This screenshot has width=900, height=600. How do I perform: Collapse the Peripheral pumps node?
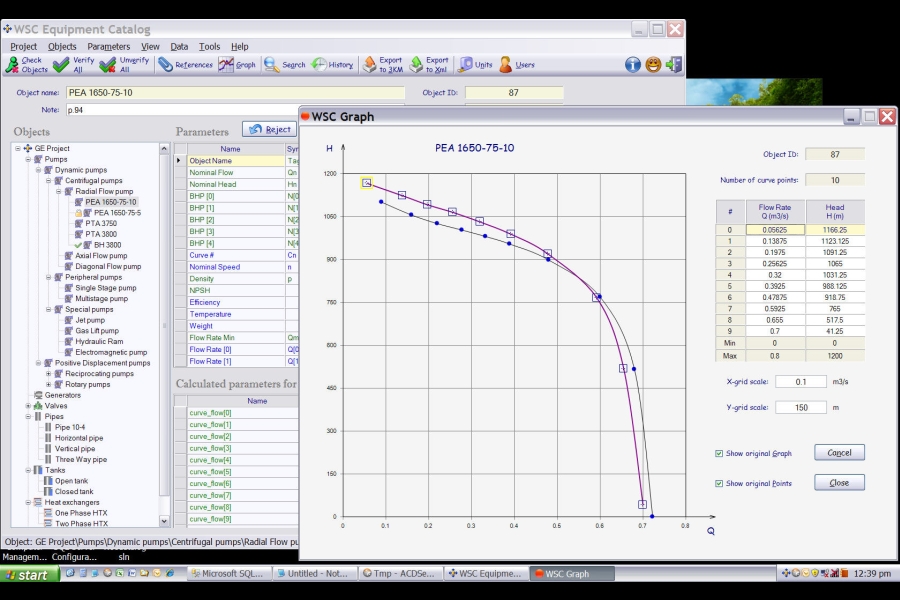tap(49, 277)
